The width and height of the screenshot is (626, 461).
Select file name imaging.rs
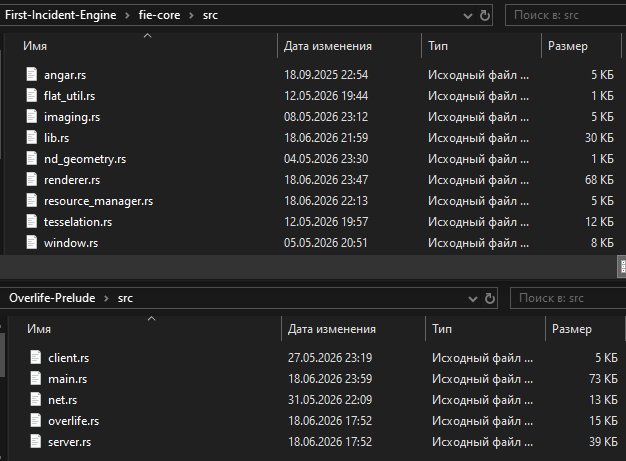[72, 117]
